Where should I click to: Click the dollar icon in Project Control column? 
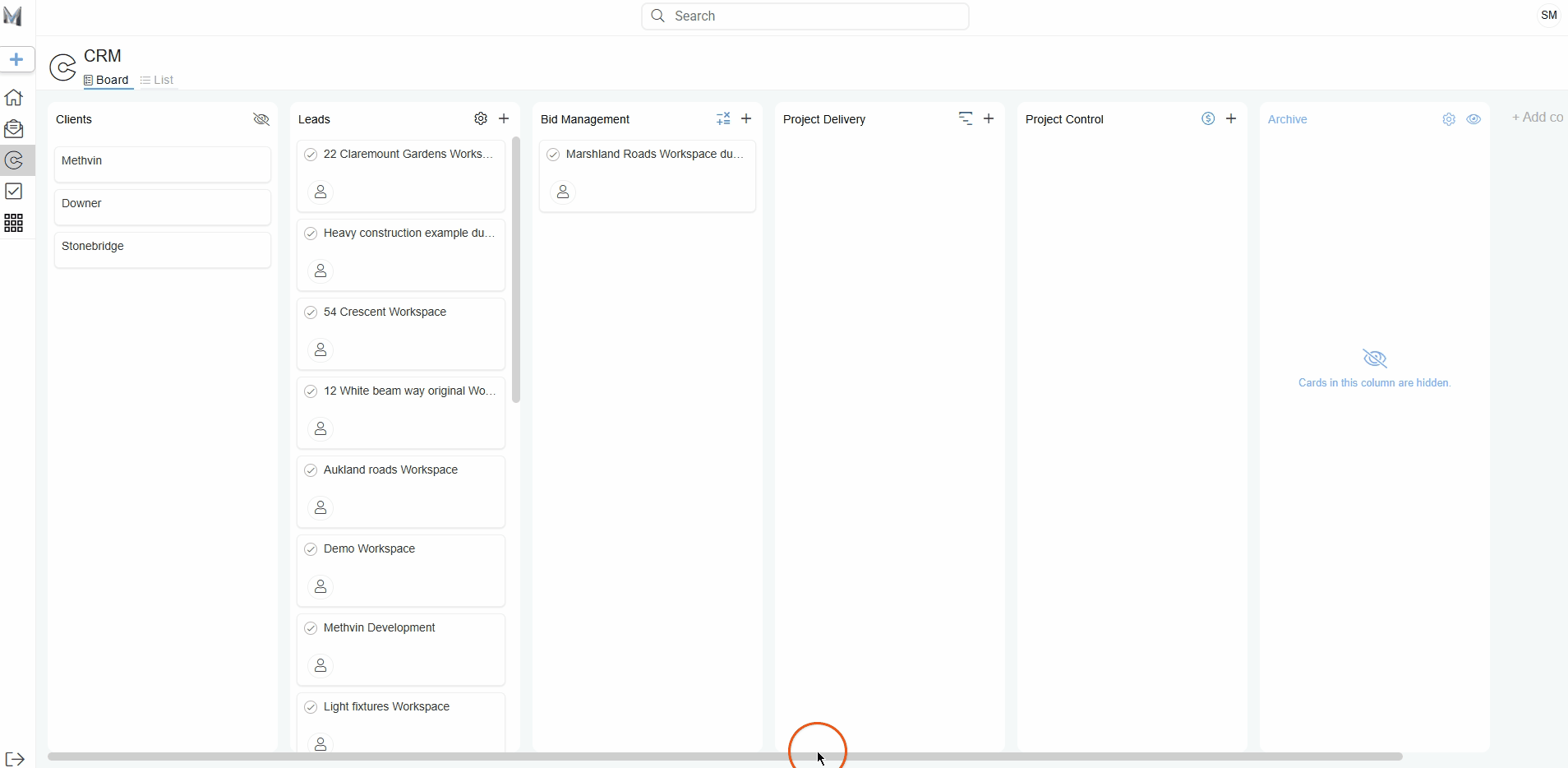click(1208, 118)
